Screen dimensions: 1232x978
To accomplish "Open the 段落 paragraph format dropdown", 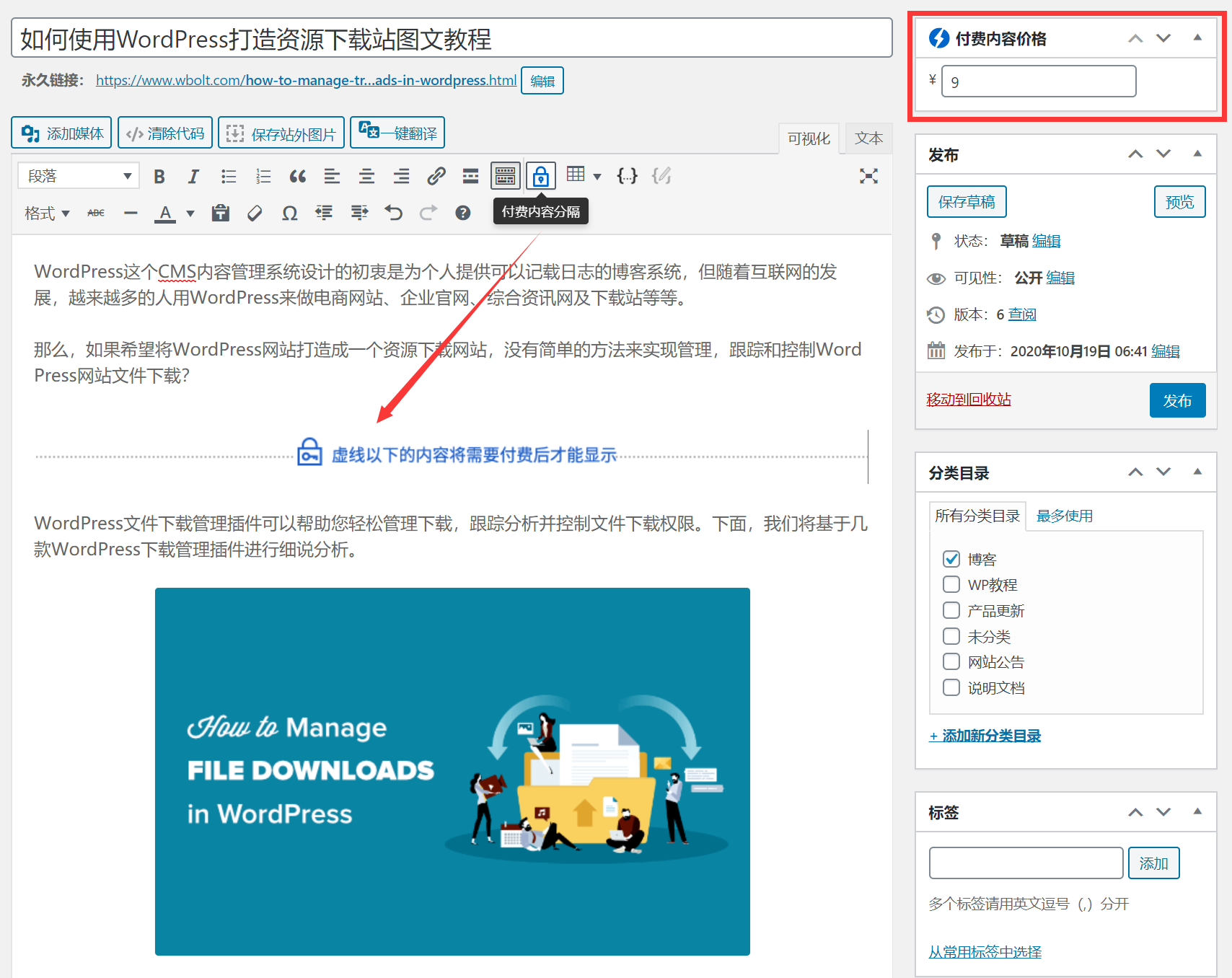I will coord(78,175).
